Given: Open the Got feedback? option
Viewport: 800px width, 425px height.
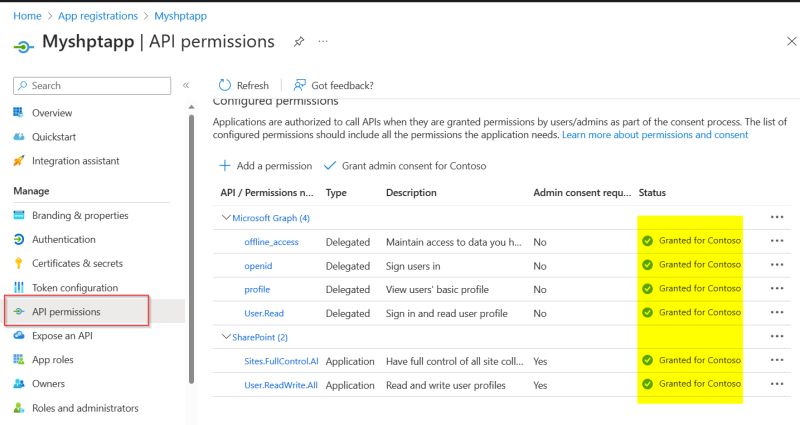Looking at the screenshot, I should [333, 85].
